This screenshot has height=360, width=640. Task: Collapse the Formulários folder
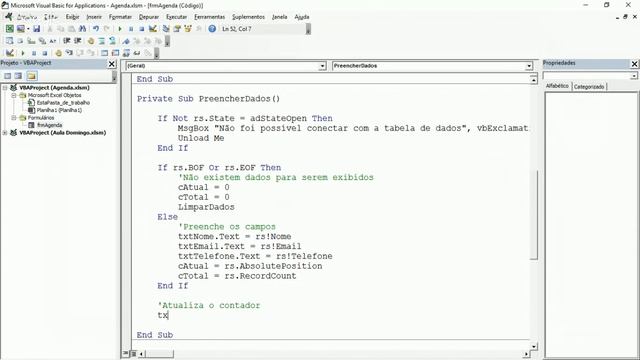[13, 118]
